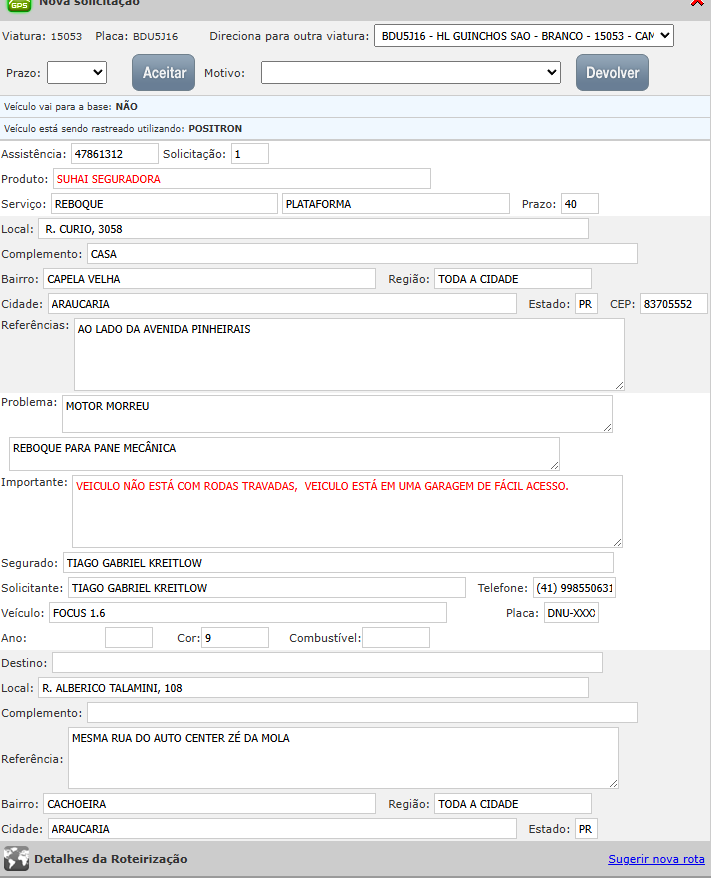The height and width of the screenshot is (878, 711).
Task: Click the destination Local field R. ALBERICO TALAMINI
Action: 314,688
